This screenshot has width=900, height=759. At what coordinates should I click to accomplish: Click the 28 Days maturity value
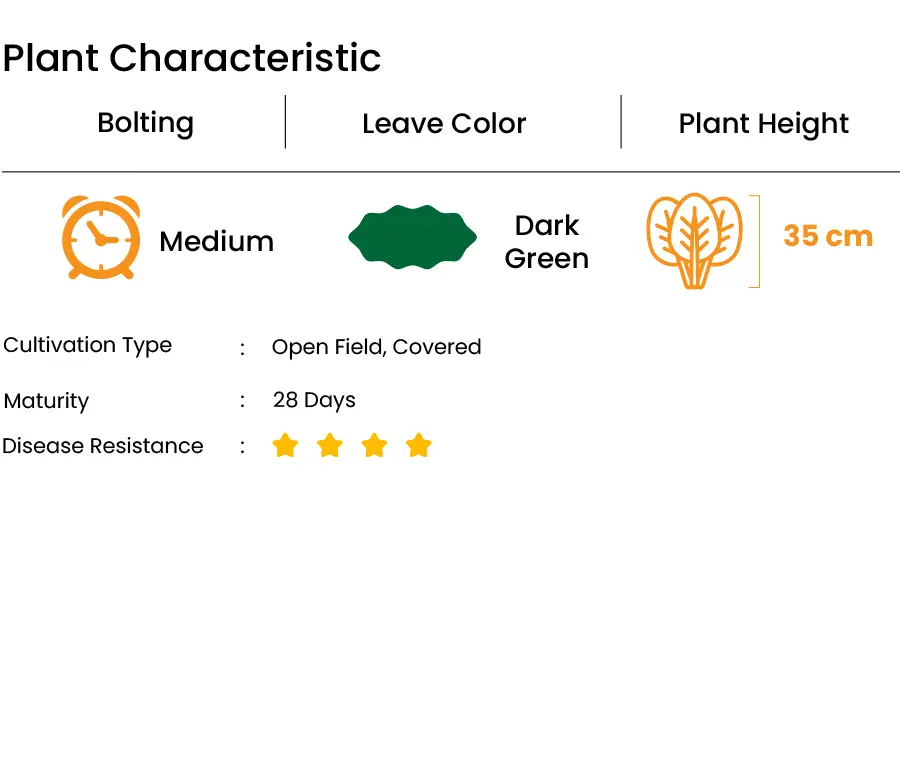tap(314, 400)
